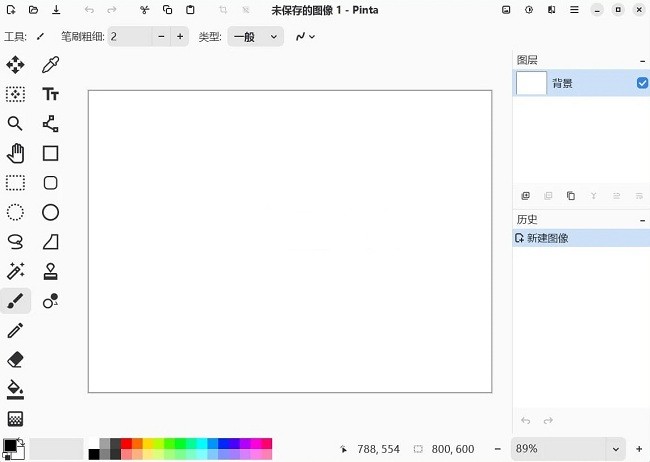Open the Adjustments menu icon
650x462 pixels.
point(529,10)
